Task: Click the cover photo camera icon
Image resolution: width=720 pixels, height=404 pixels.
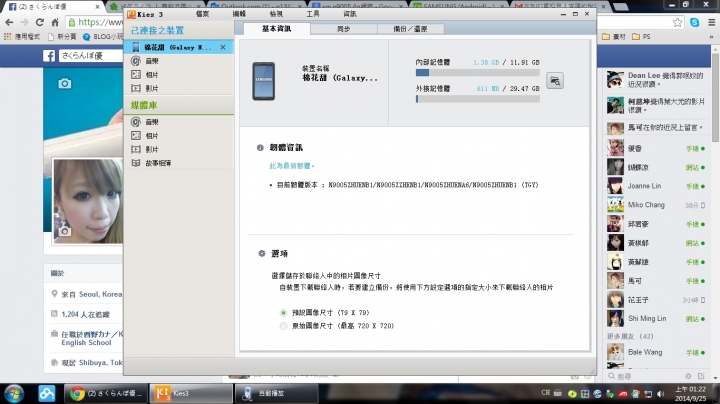Action: (x=65, y=84)
